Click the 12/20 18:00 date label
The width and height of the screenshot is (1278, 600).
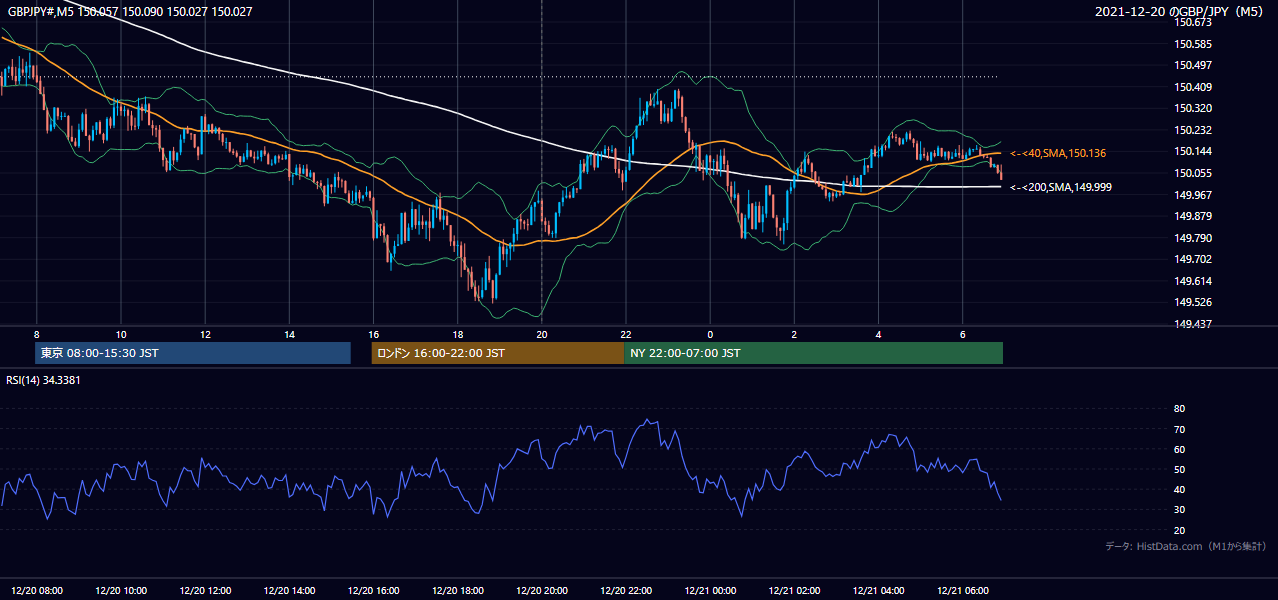point(457,591)
